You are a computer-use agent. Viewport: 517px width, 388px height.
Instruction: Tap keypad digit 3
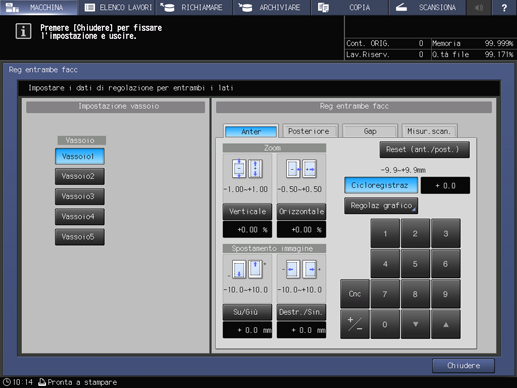point(446,233)
